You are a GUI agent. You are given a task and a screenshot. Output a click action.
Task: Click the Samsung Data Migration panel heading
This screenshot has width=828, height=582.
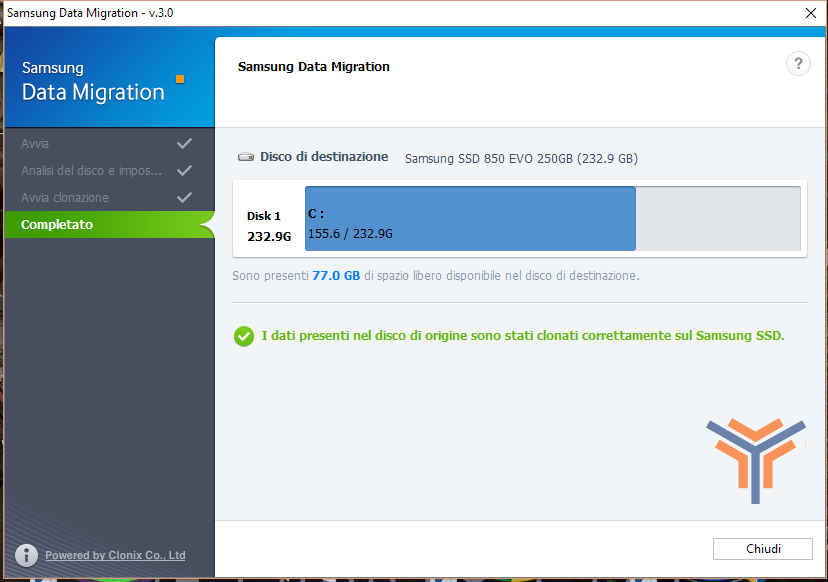[x=314, y=67]
